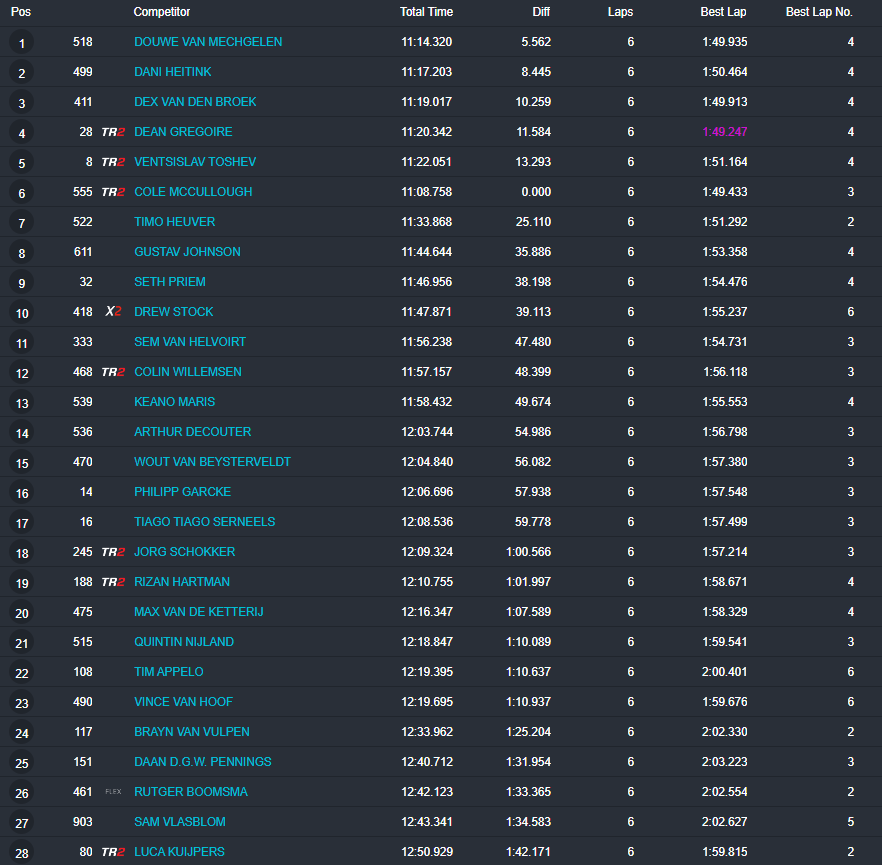Click the position 1 circle badge
This screenshot has width=882, height=865.
point(21,43)
